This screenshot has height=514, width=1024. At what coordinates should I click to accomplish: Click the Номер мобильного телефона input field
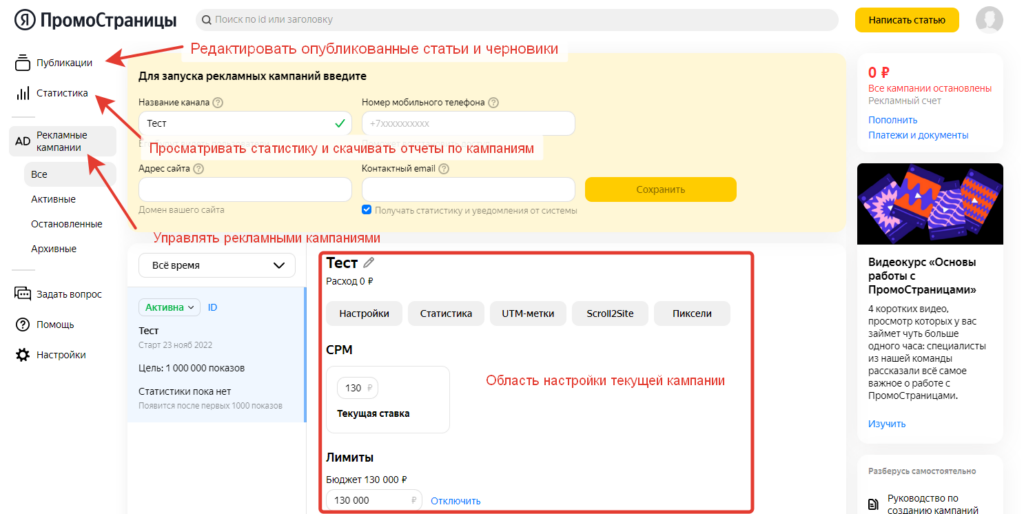[x=468, y=124]
